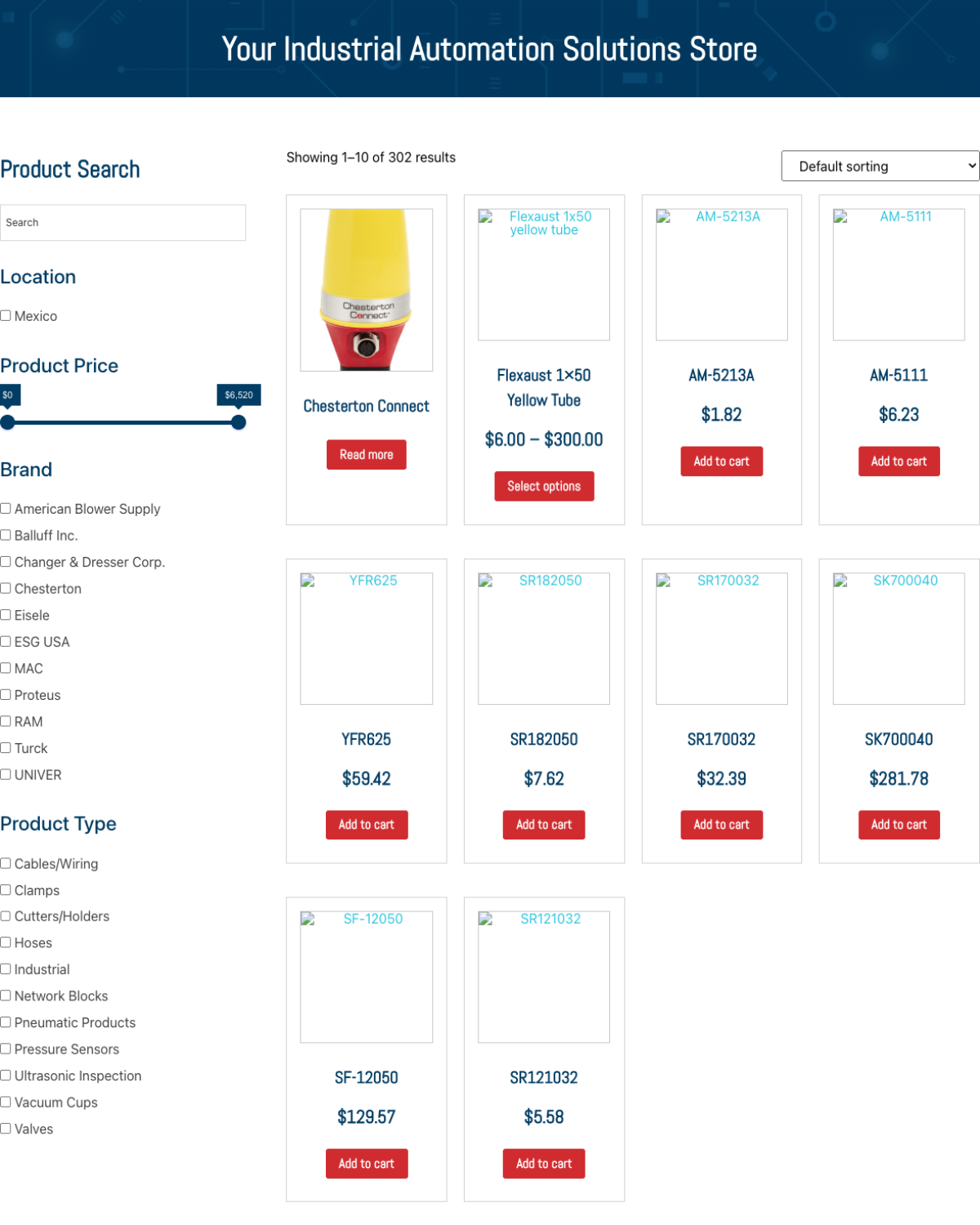The width and height of the screenshot is (980, 1225).
Task: Open the Chesterton Connect product image
Action: point(366,290)
